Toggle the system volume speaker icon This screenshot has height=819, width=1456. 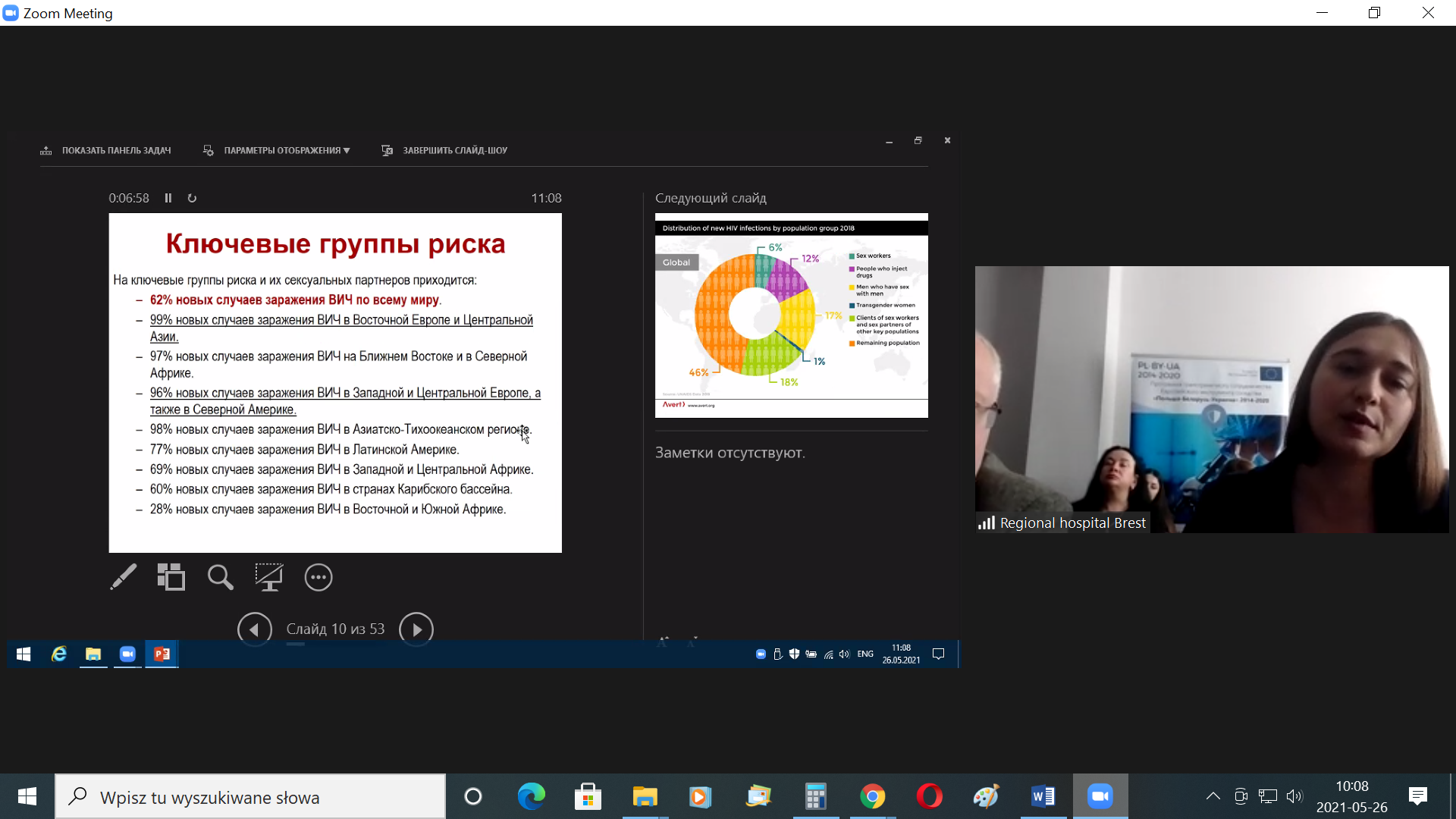1294,796
